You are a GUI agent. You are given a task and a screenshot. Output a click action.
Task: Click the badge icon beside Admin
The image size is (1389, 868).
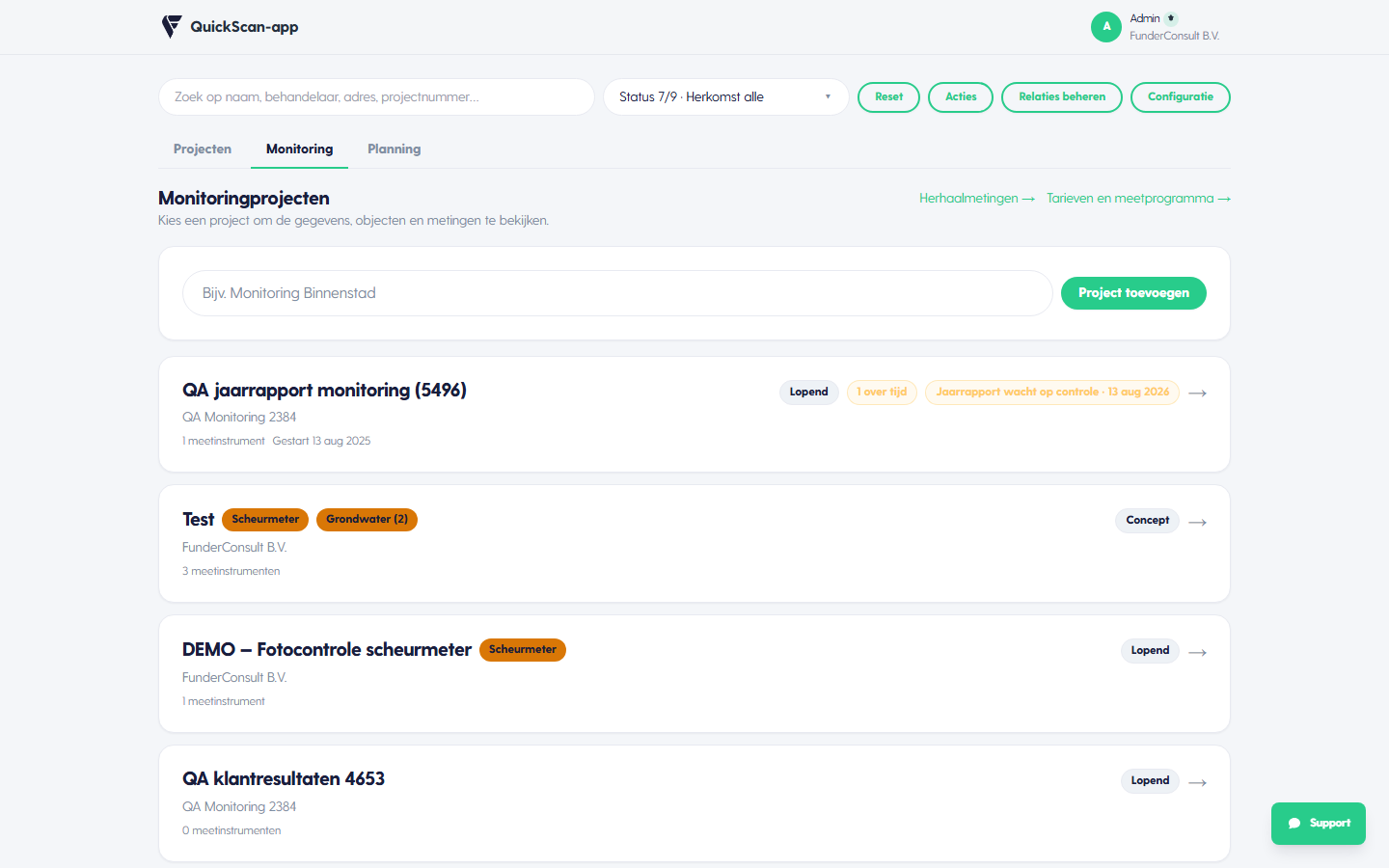coord(1171,18)
